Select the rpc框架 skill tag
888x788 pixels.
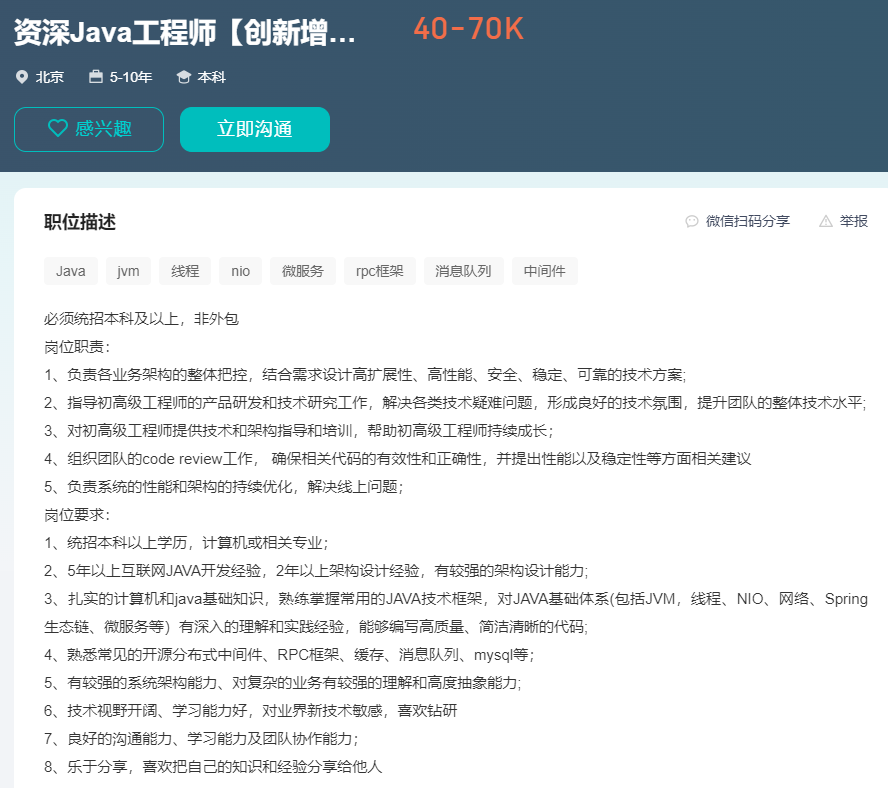[x=379, y=271]
